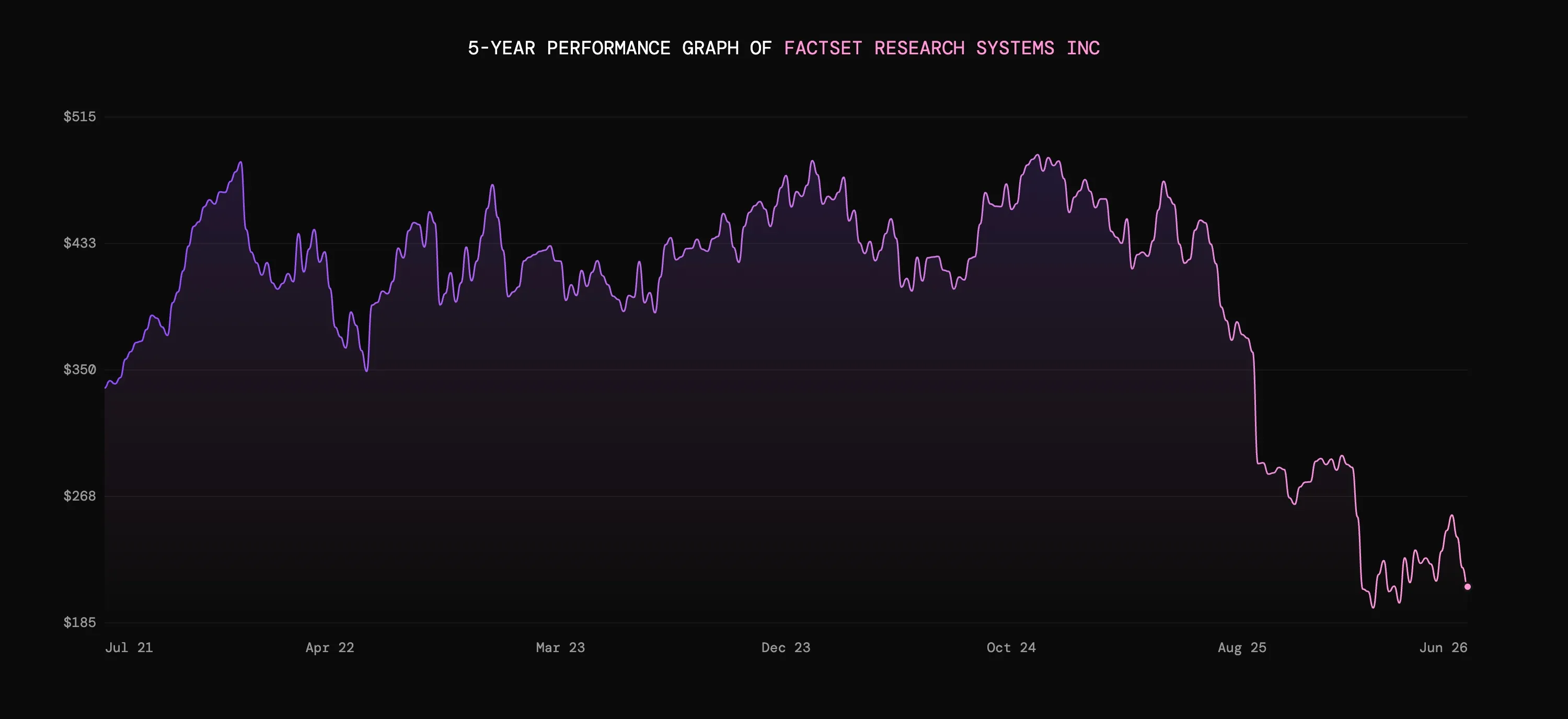Select the $515 y-axis label
The width and height of the screenshot is (1568, 719).
click(x=80, y=117)
